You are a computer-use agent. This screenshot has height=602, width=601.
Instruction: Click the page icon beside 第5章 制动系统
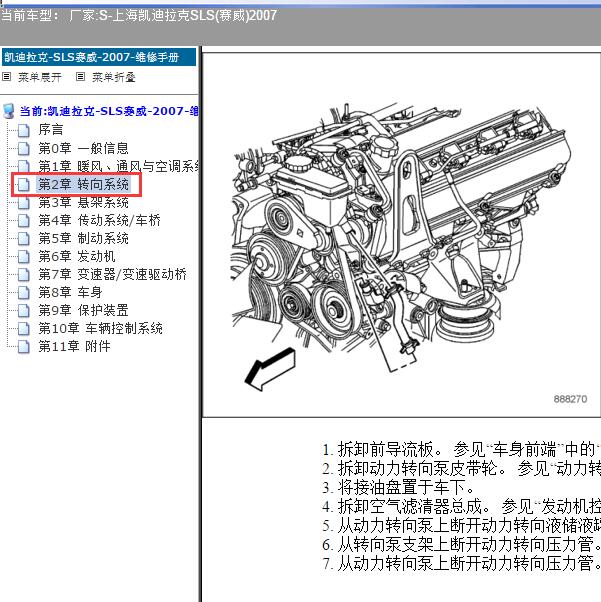pos(24,239)
